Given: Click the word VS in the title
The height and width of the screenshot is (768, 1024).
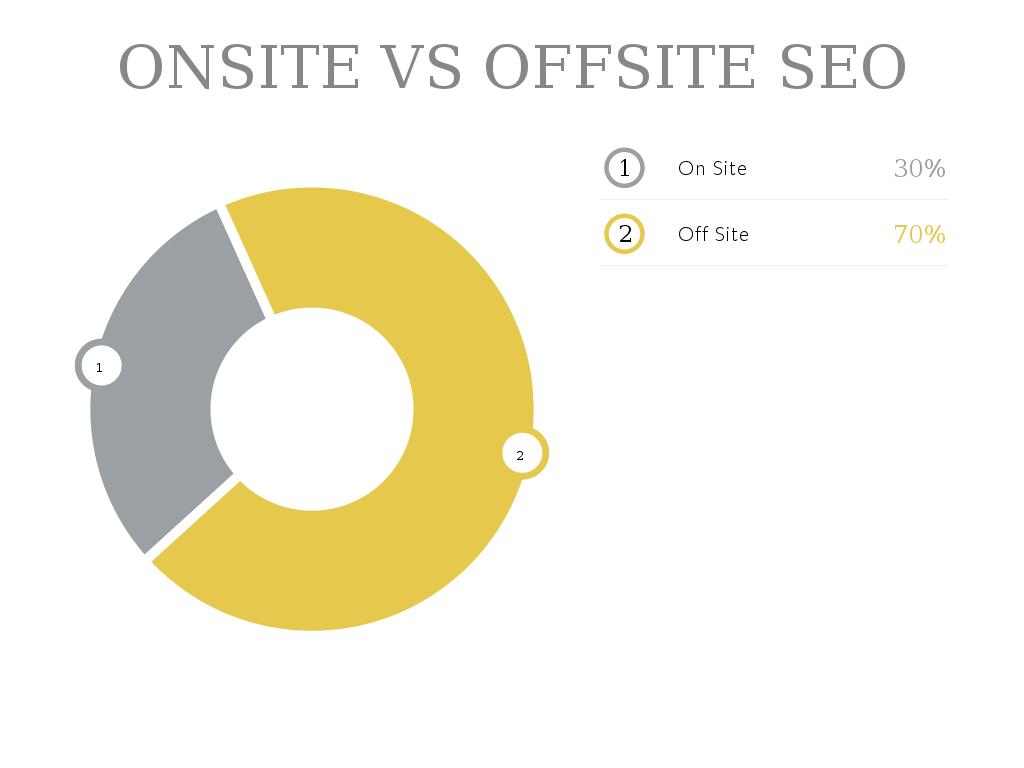Looking at the screenshot, I should 423,67.
